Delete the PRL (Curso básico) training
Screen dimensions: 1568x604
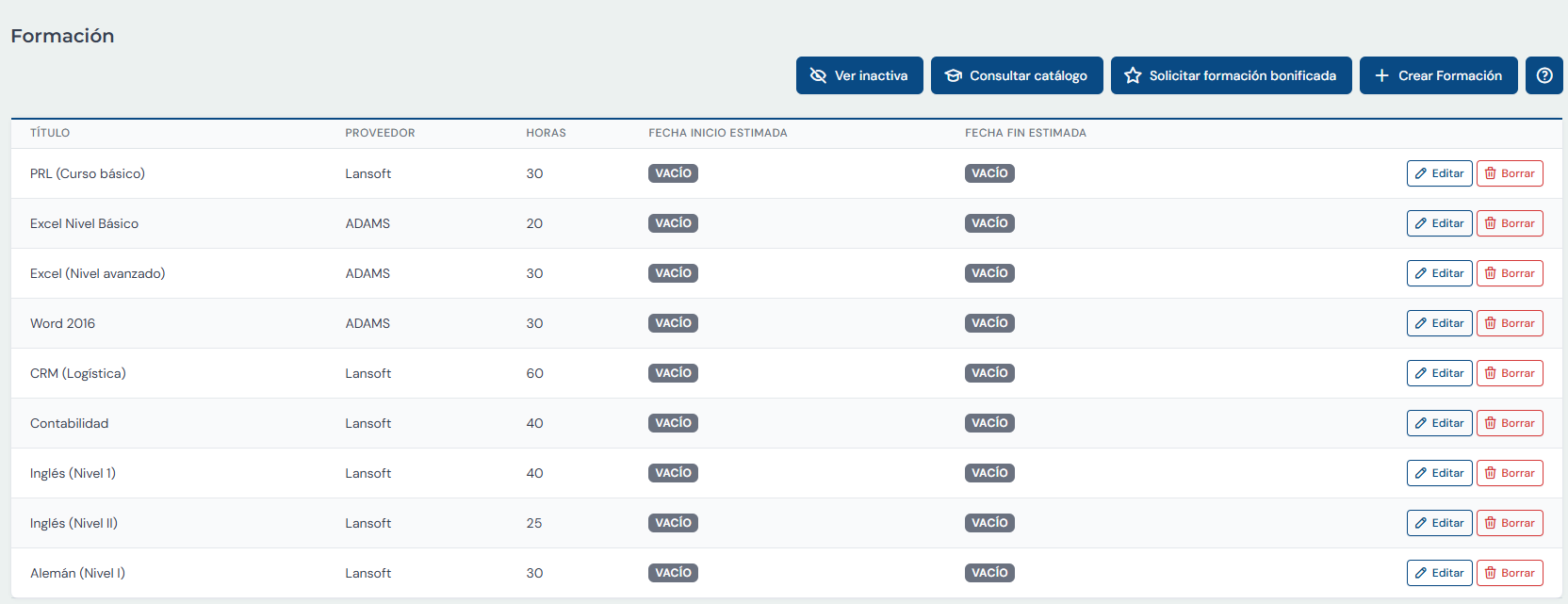(x=1509, y=173)
